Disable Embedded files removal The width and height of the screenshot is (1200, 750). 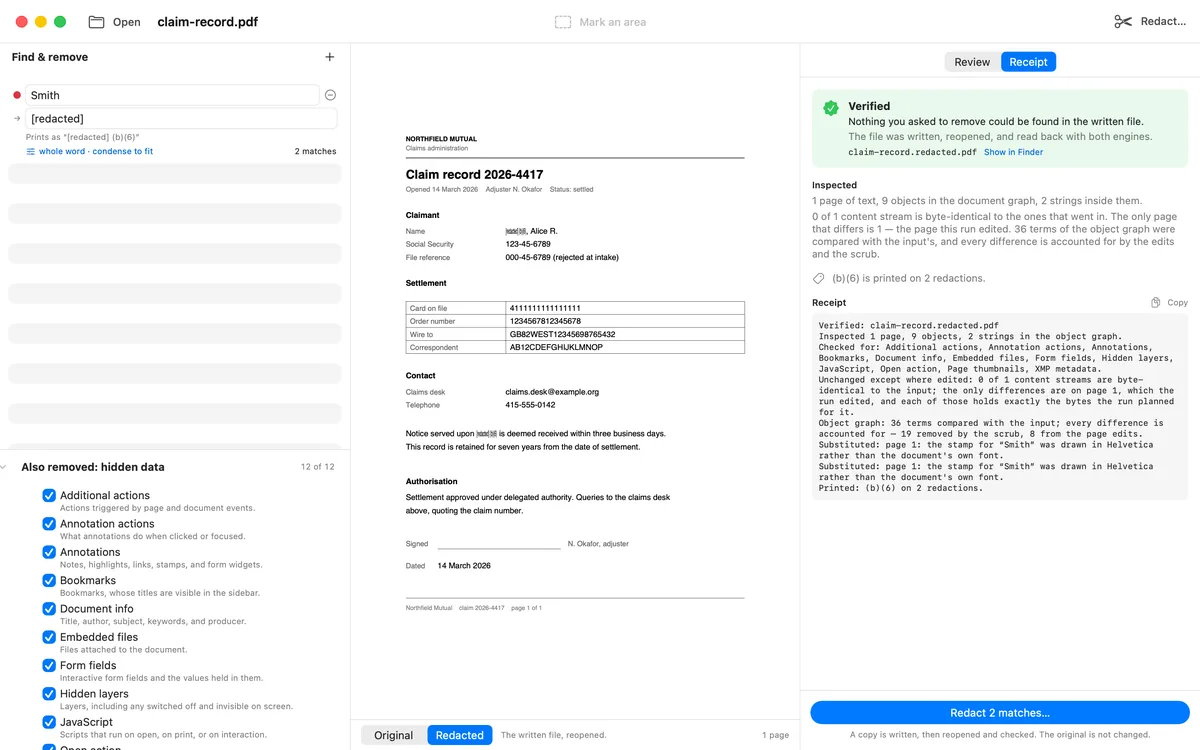pos(49,637)
